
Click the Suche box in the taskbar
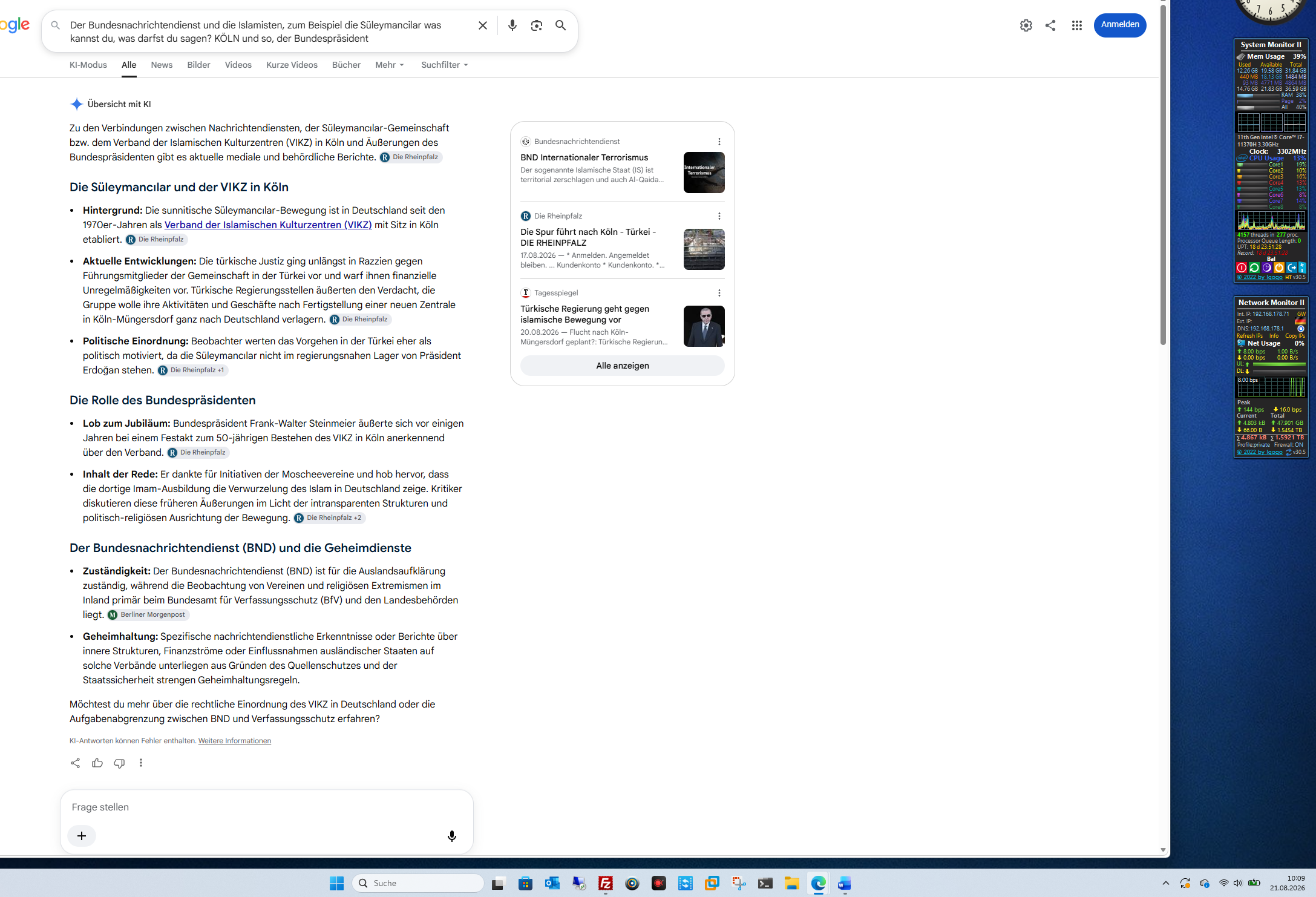click(417, 884)
